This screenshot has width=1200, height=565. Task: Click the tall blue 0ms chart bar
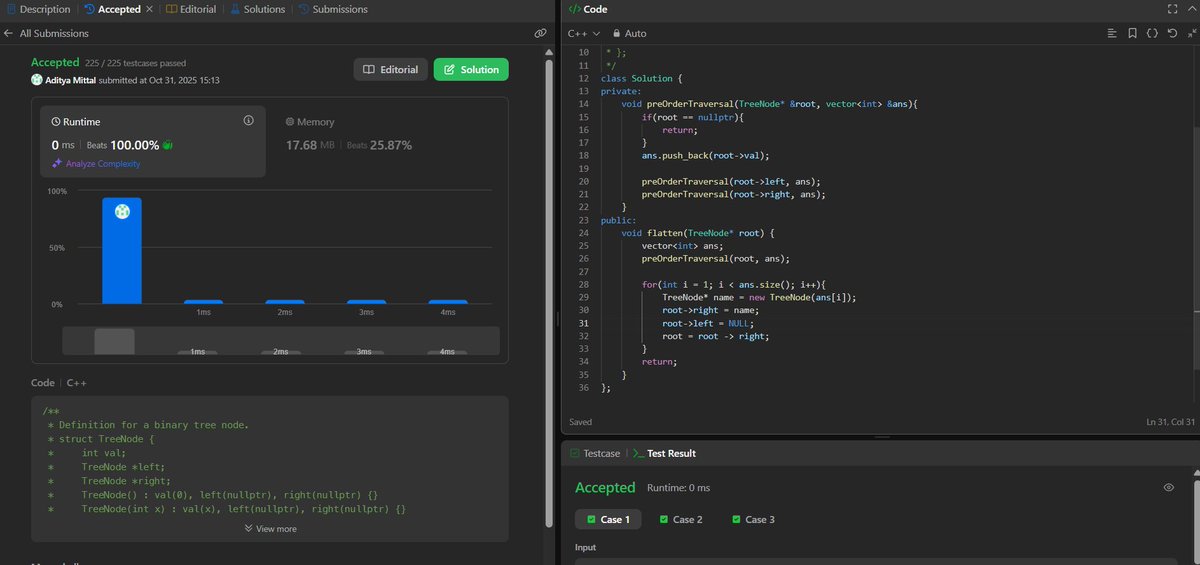coord(122,250)
